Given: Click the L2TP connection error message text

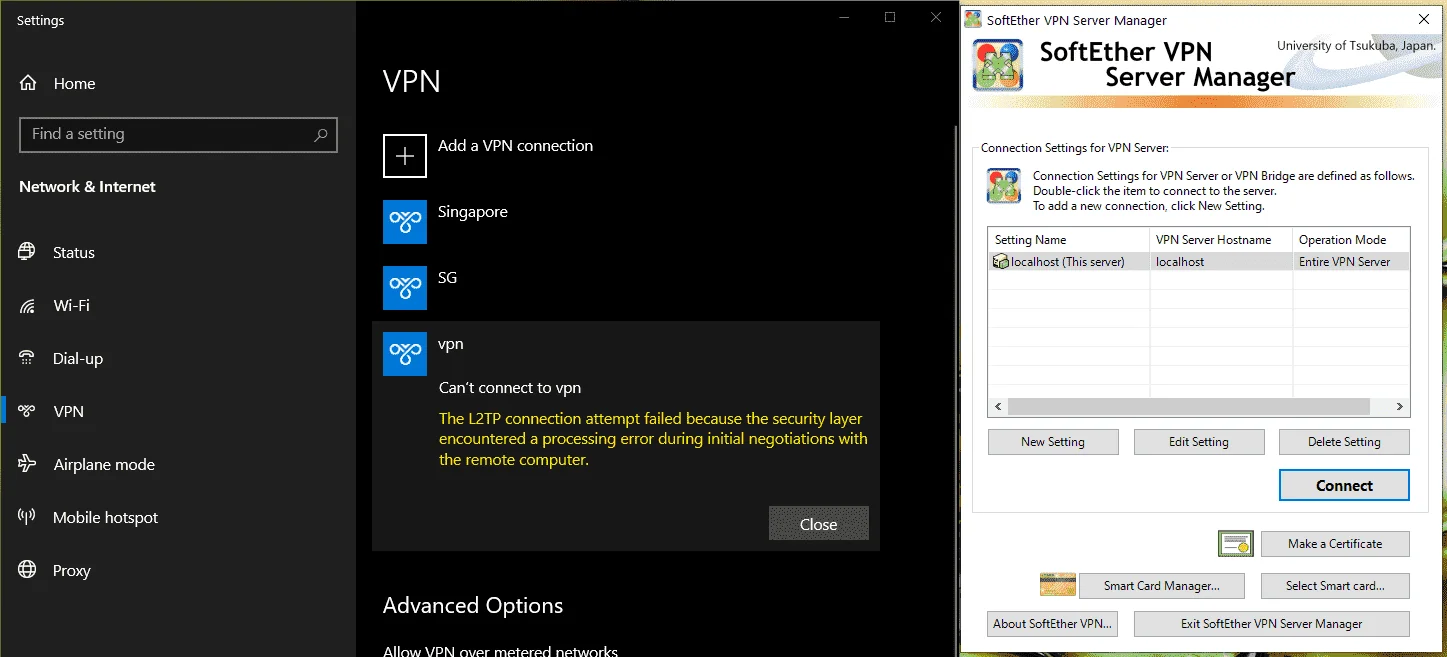Looking at the screenshot, I should (x=653, y=439).
